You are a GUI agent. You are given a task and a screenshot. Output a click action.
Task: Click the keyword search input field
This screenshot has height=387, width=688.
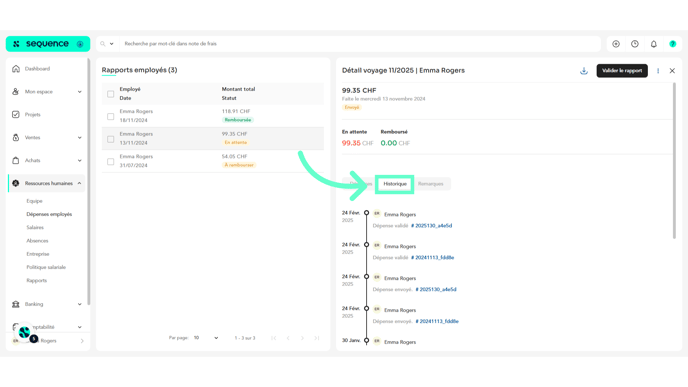point(360,44)
